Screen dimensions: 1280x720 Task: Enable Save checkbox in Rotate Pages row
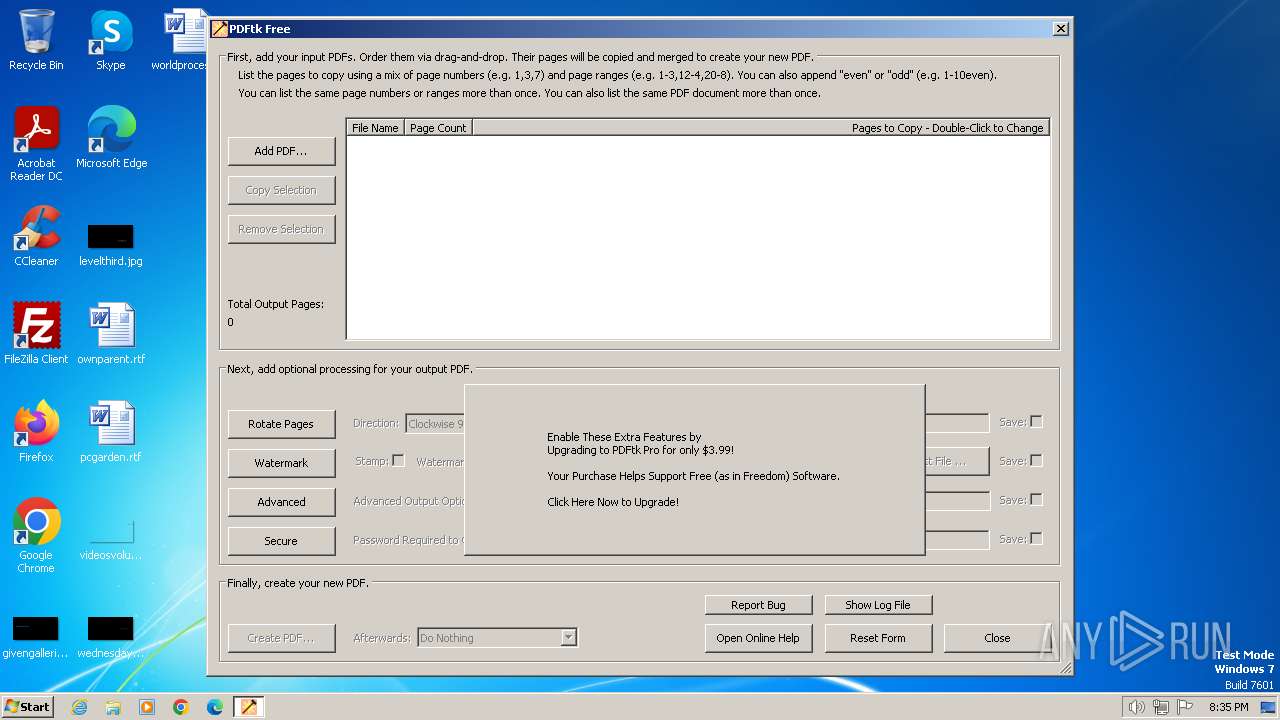[1036, 421]
